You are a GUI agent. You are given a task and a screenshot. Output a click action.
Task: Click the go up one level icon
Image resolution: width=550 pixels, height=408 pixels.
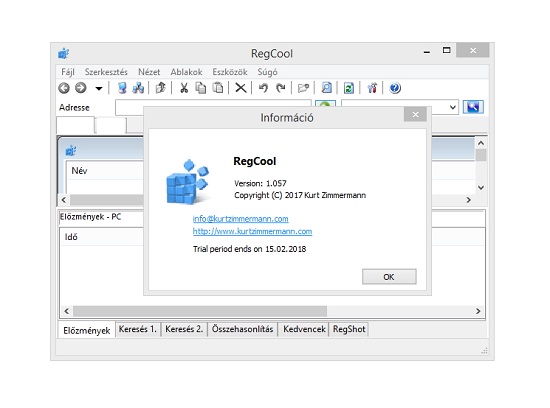click(x=161, y=88)
